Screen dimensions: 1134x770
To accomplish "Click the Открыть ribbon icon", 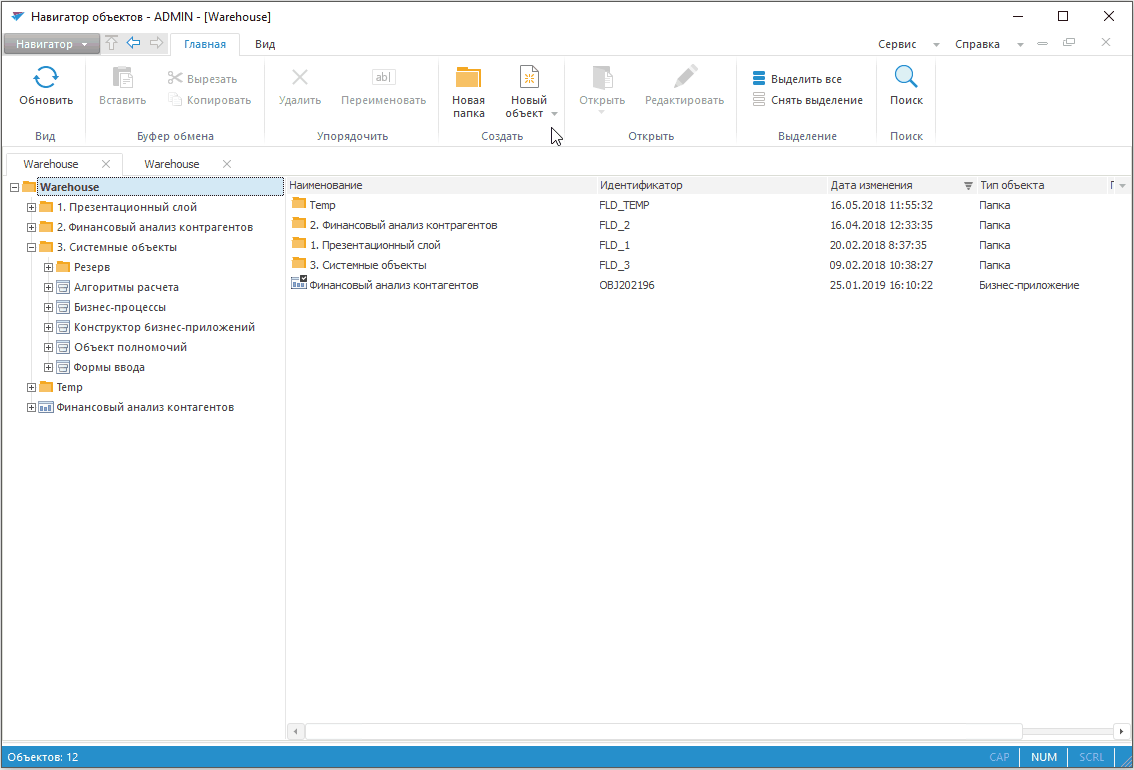I will (602, 77).
